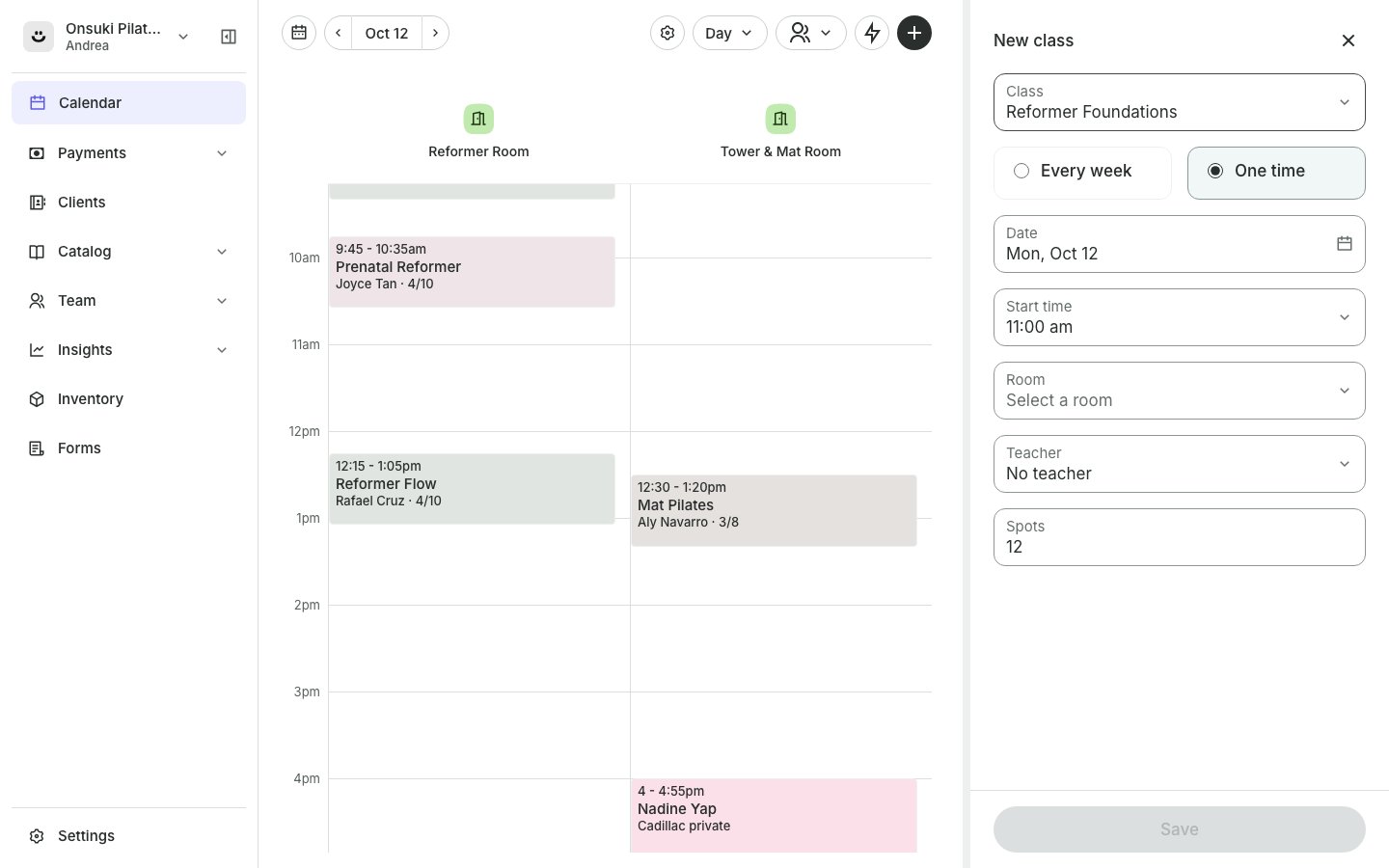The image size is (1389, 868).
Task: Open Settings in sidebar
Action: (x=128, y=836)
